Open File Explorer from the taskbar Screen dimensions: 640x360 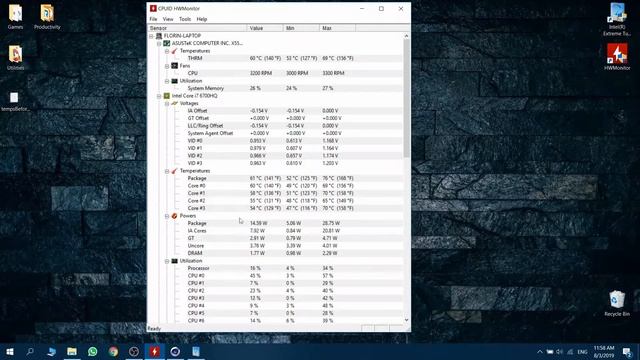72,351
